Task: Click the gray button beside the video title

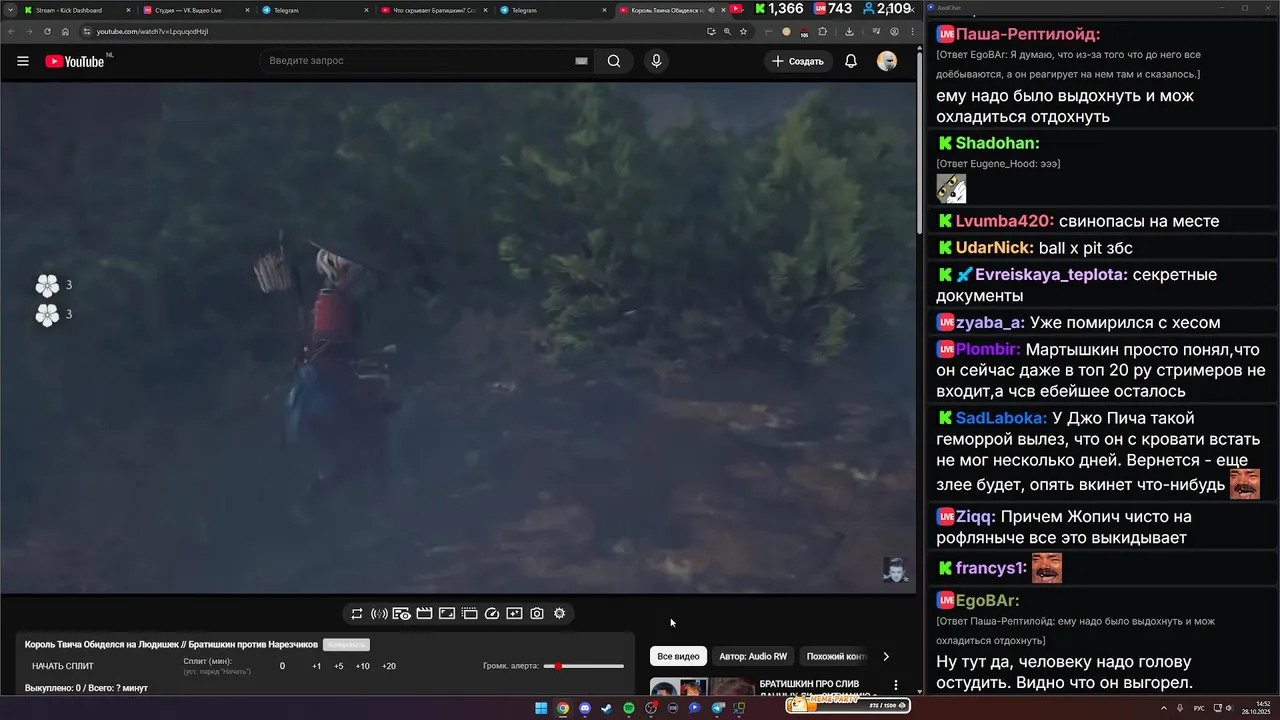Action: [346, 645]
